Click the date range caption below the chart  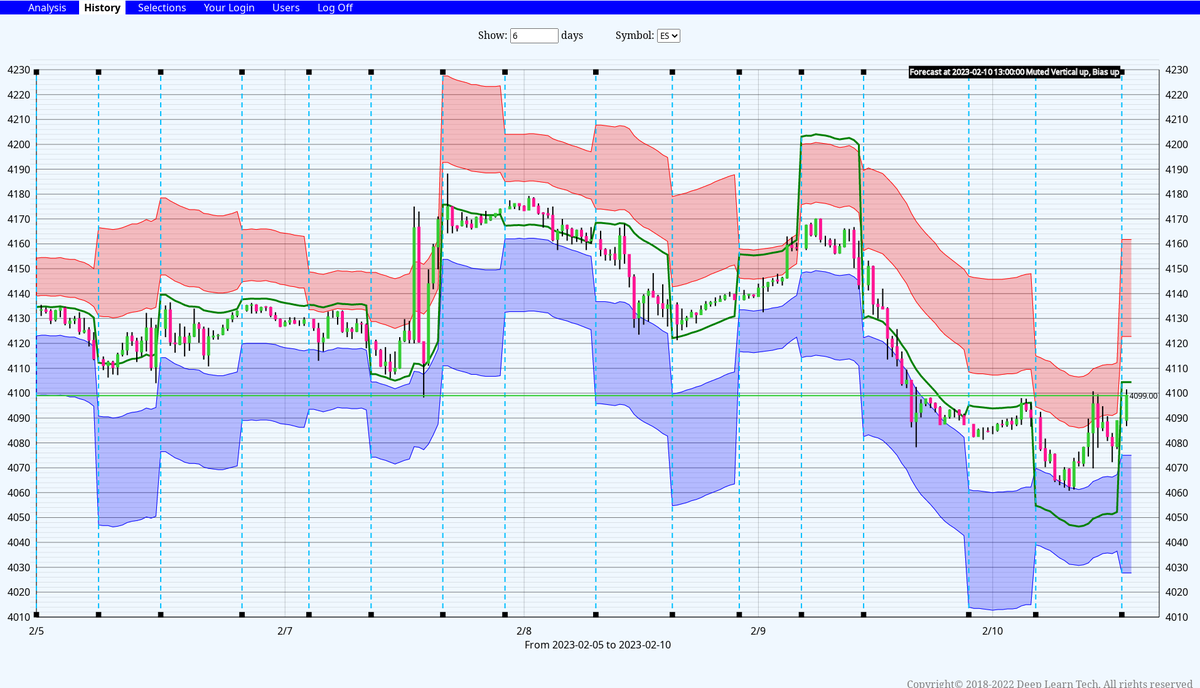[598, 645]
